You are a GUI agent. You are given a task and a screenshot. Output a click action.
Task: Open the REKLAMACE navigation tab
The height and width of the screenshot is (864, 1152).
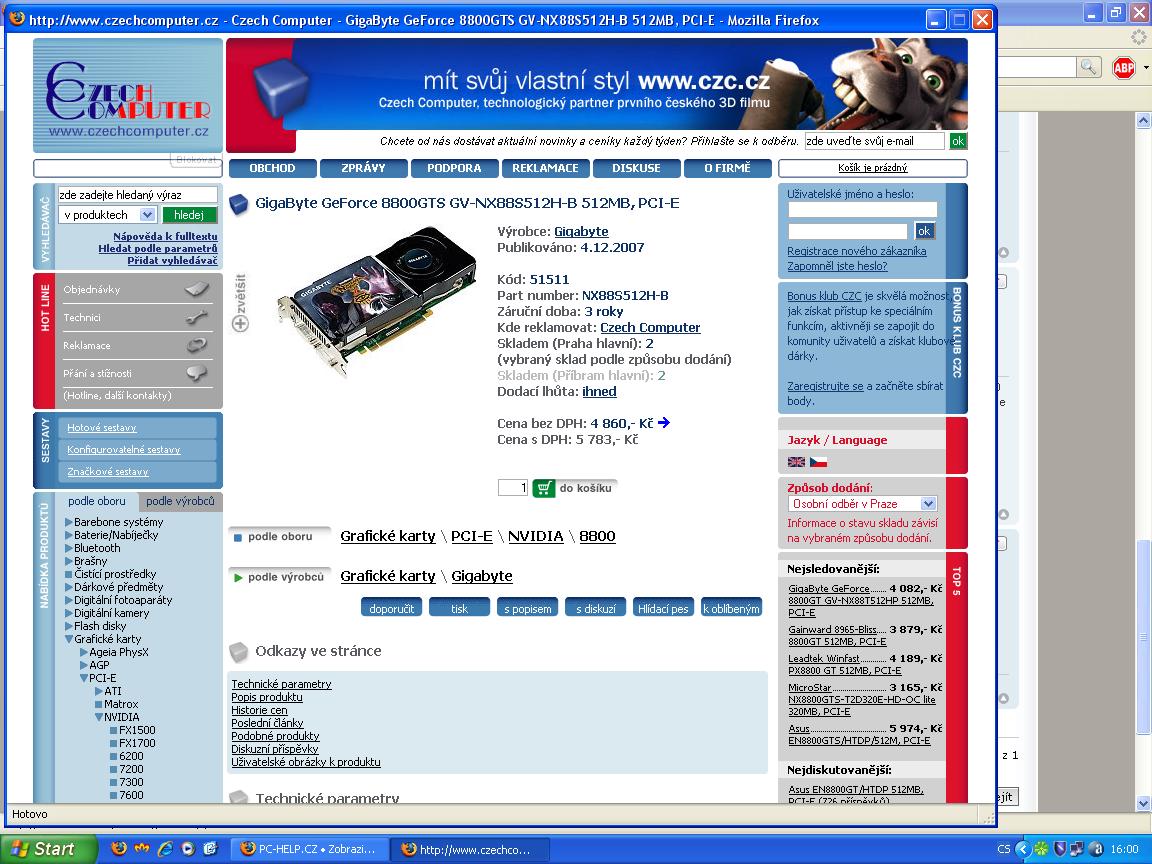click(x=545, y=168)
